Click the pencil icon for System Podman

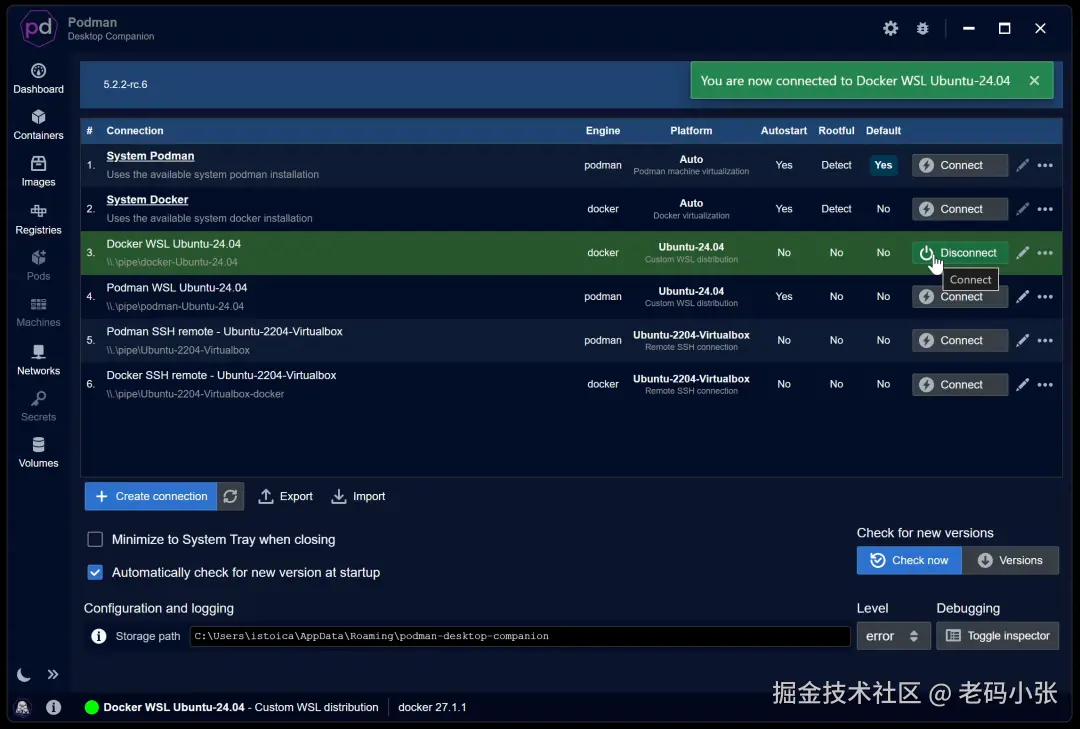click(x=1022, y=165)
